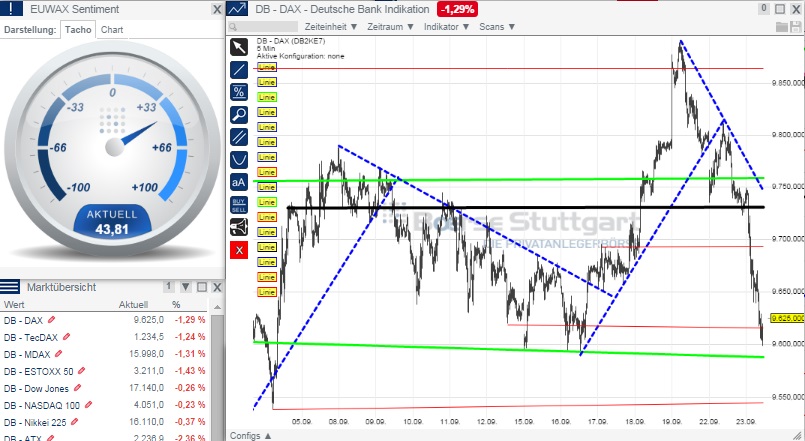Select the DB - Dow Jones row name
Image resolution: width=805 pixels, height=441 pixels.
36,388
